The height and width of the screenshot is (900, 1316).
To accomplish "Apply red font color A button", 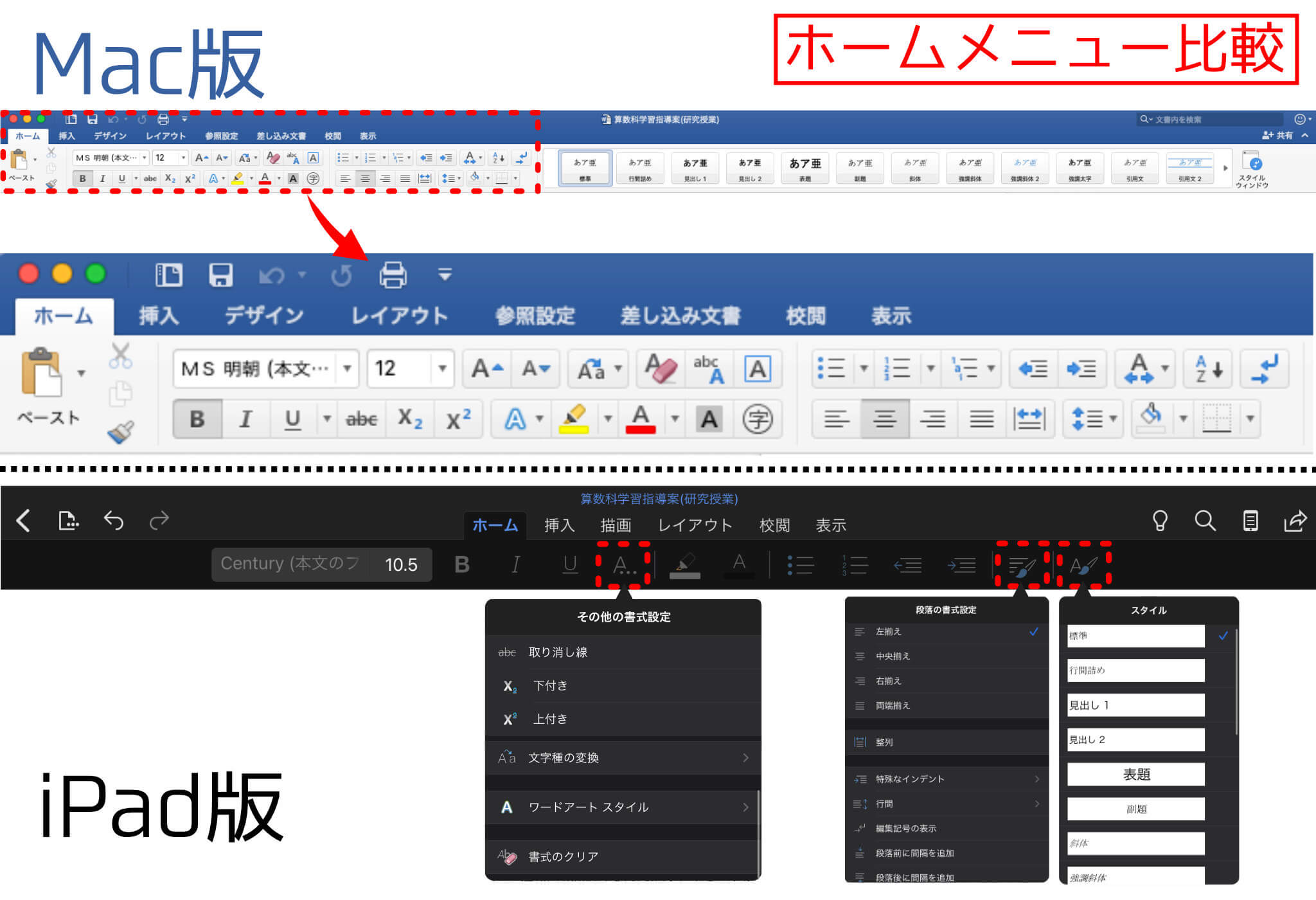I will (x=641, y=419).
